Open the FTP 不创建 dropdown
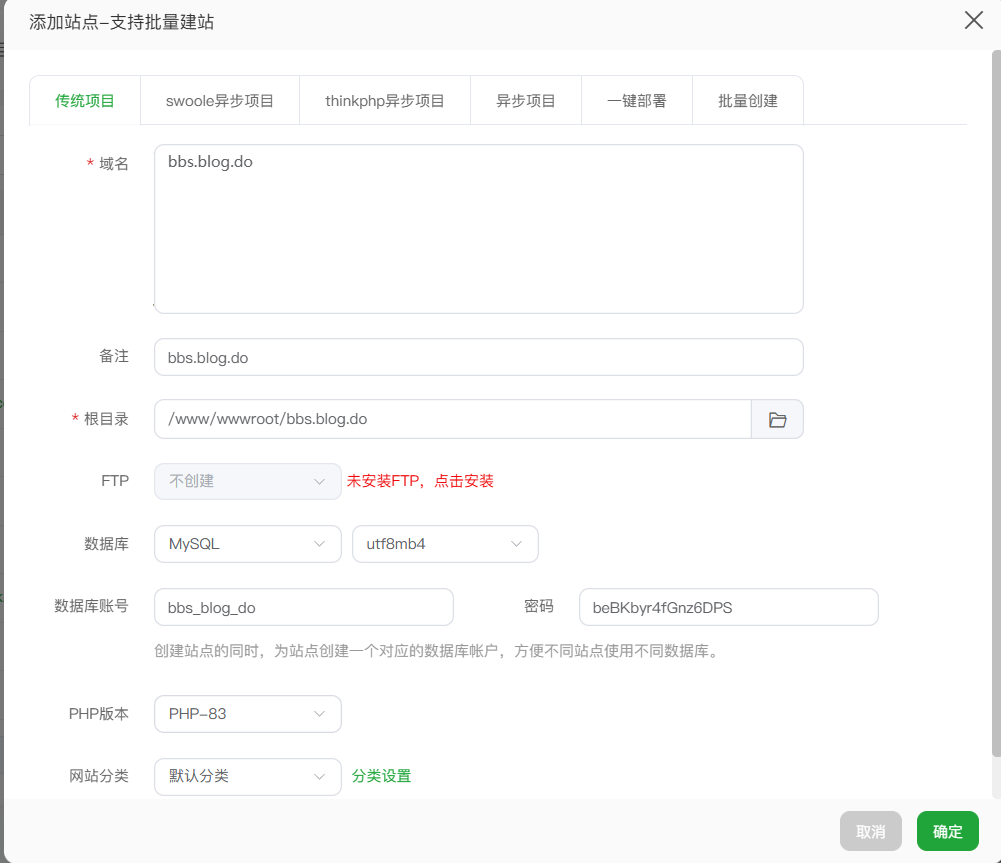Viewport: 1001px width, 863px height. point(248,481)
